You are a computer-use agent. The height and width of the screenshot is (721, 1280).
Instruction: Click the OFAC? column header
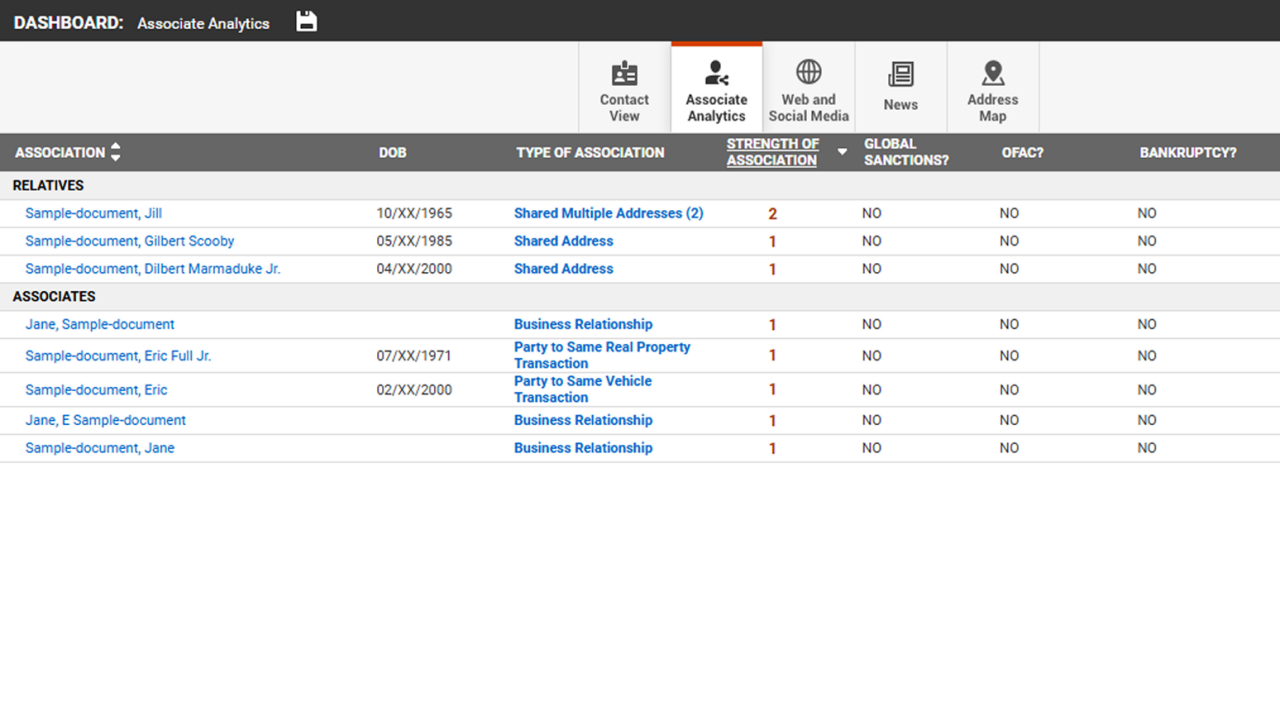click(x=1022, y=152)
